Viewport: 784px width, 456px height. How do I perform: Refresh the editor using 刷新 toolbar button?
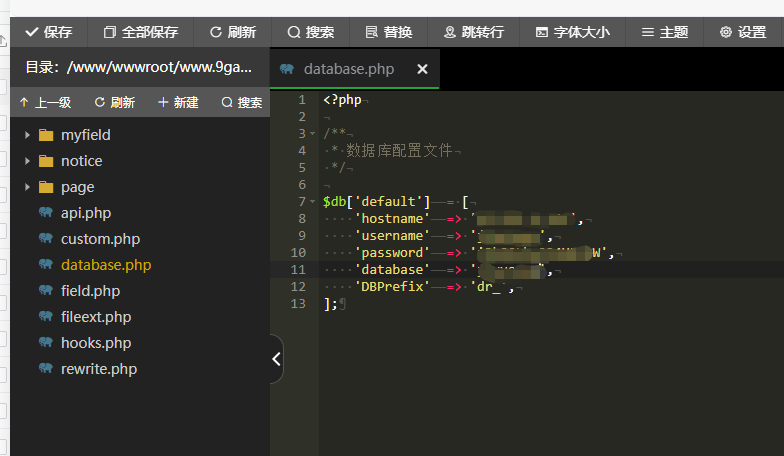232,32
